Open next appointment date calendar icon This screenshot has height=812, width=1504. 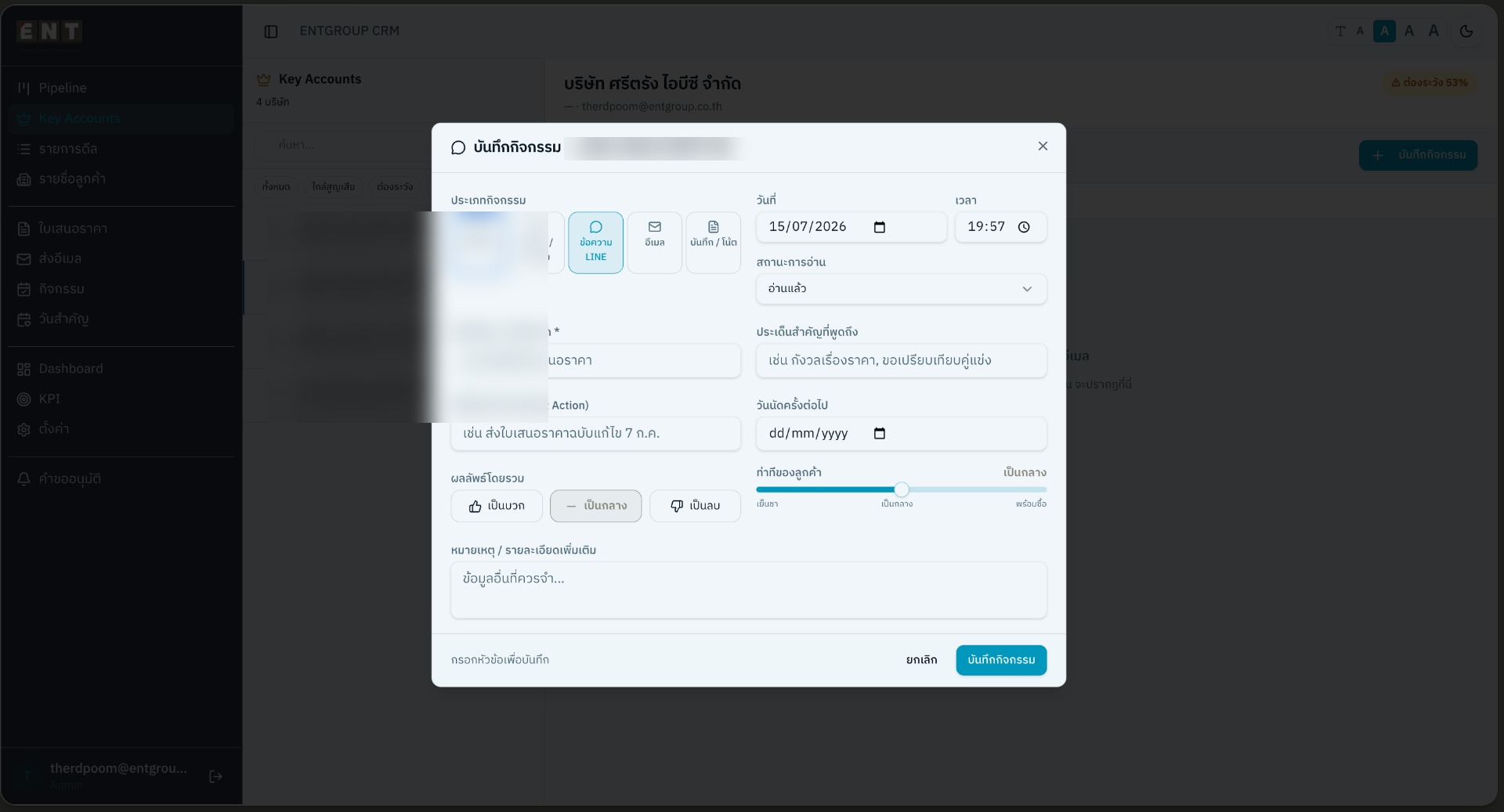(880, 434)
